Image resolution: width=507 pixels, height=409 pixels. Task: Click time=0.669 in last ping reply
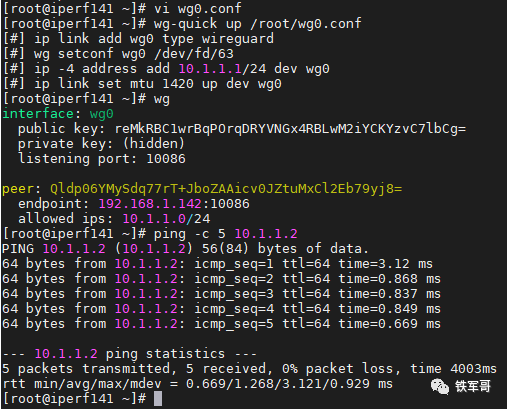(x=378, y=324)
